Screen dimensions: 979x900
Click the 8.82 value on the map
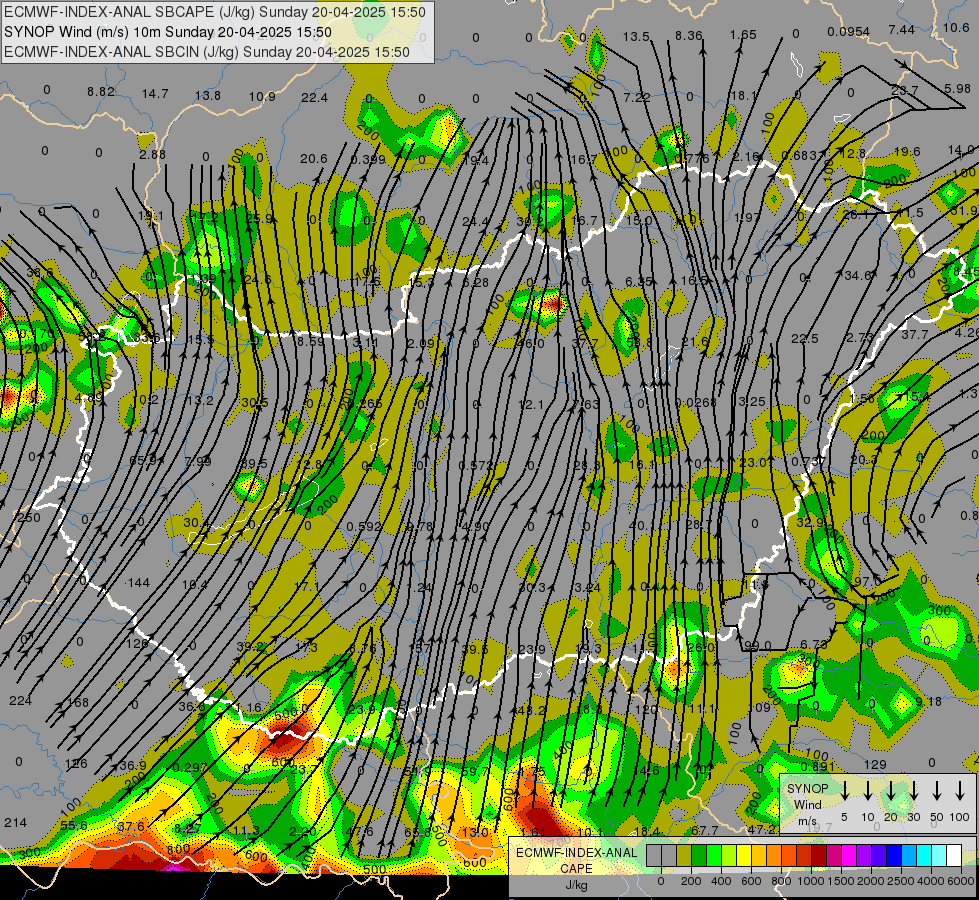click(x=101, y=91)
